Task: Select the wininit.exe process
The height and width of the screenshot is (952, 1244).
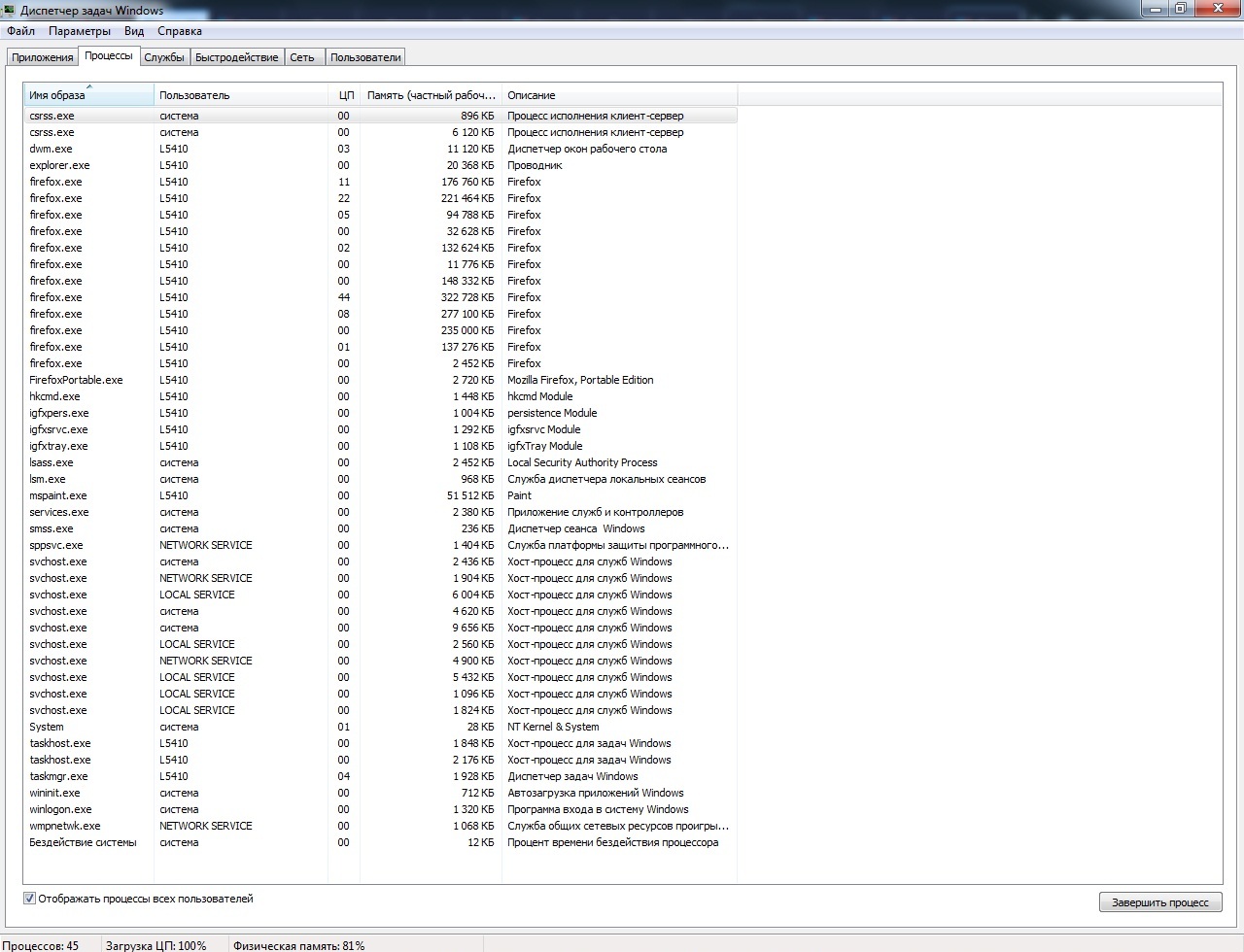Action: (x=380, y=793)
